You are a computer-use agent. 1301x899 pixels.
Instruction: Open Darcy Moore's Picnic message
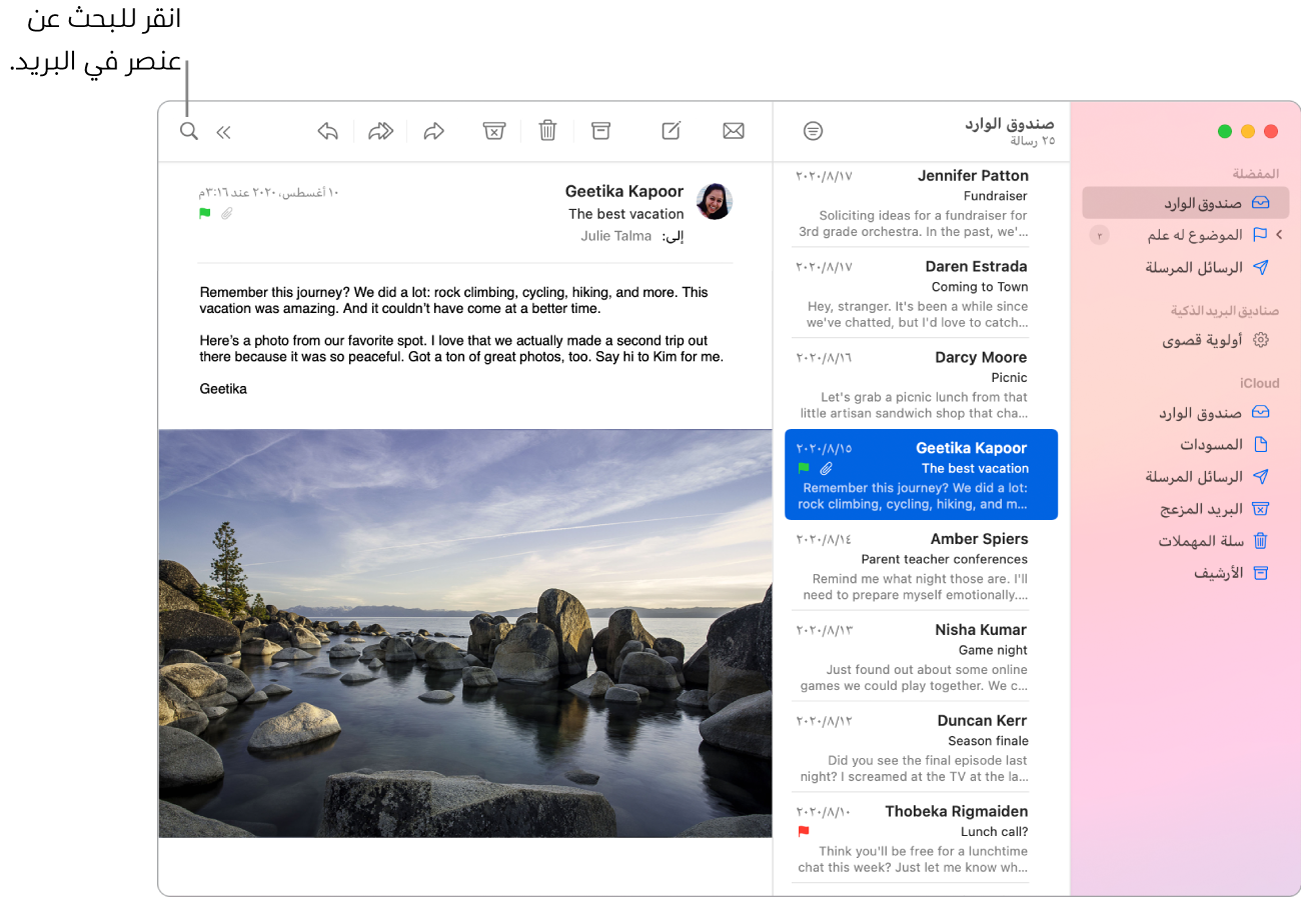pyautogui.click(x=912, y=384)
